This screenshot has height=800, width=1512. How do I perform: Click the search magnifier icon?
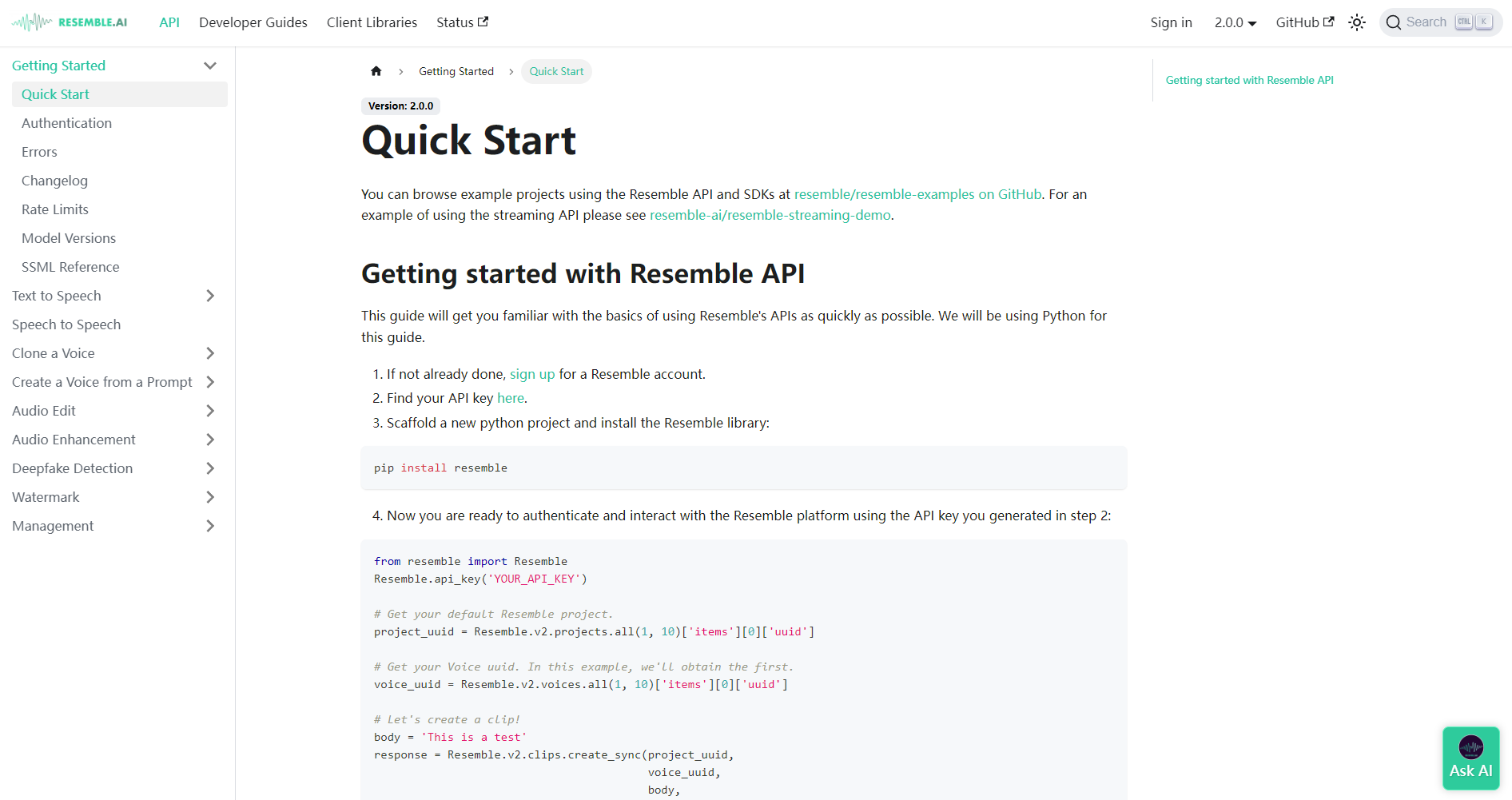click(x=1394, y=22)
